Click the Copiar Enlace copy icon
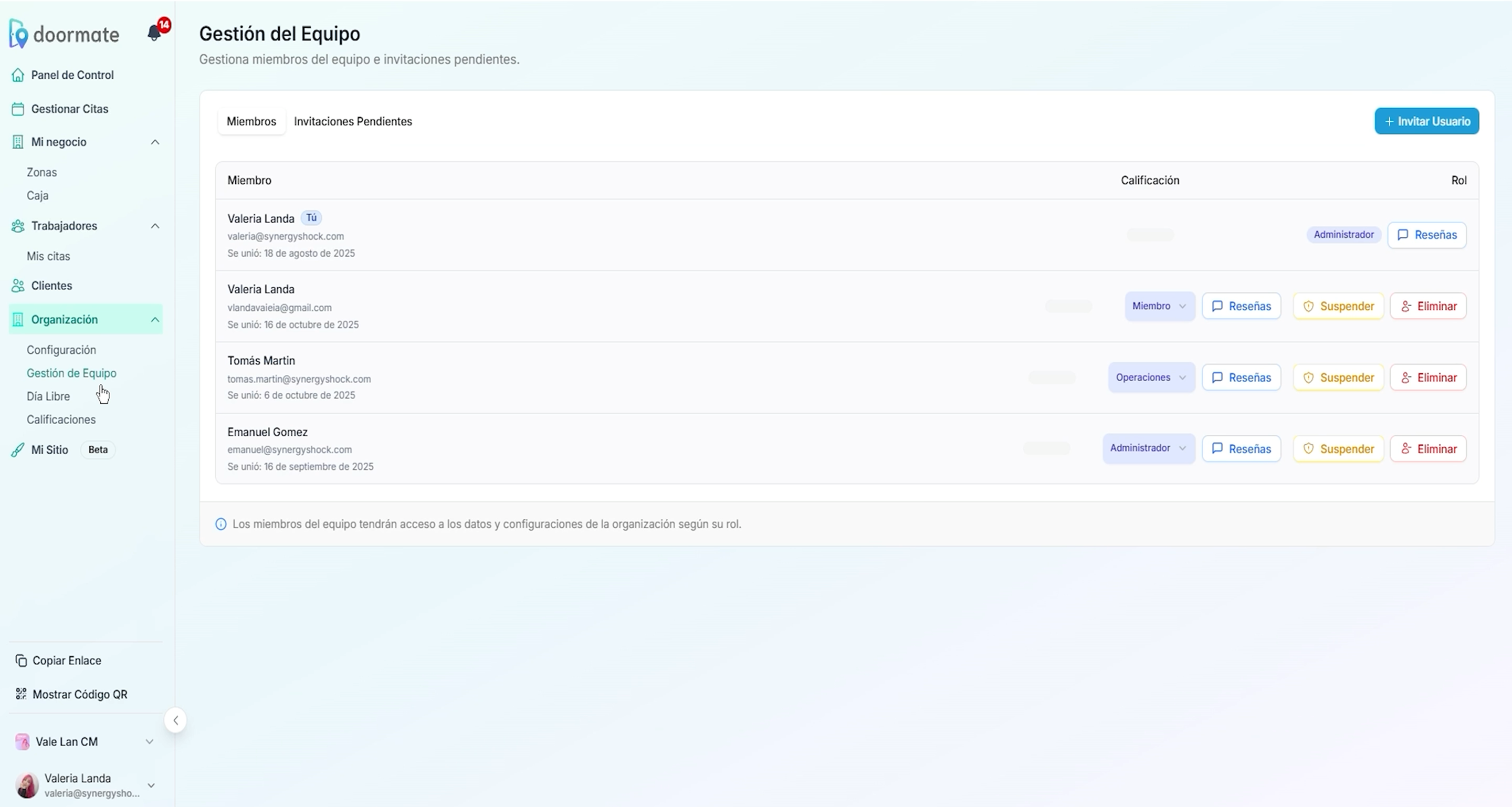 pyautogui.click(x=21, y=661)
